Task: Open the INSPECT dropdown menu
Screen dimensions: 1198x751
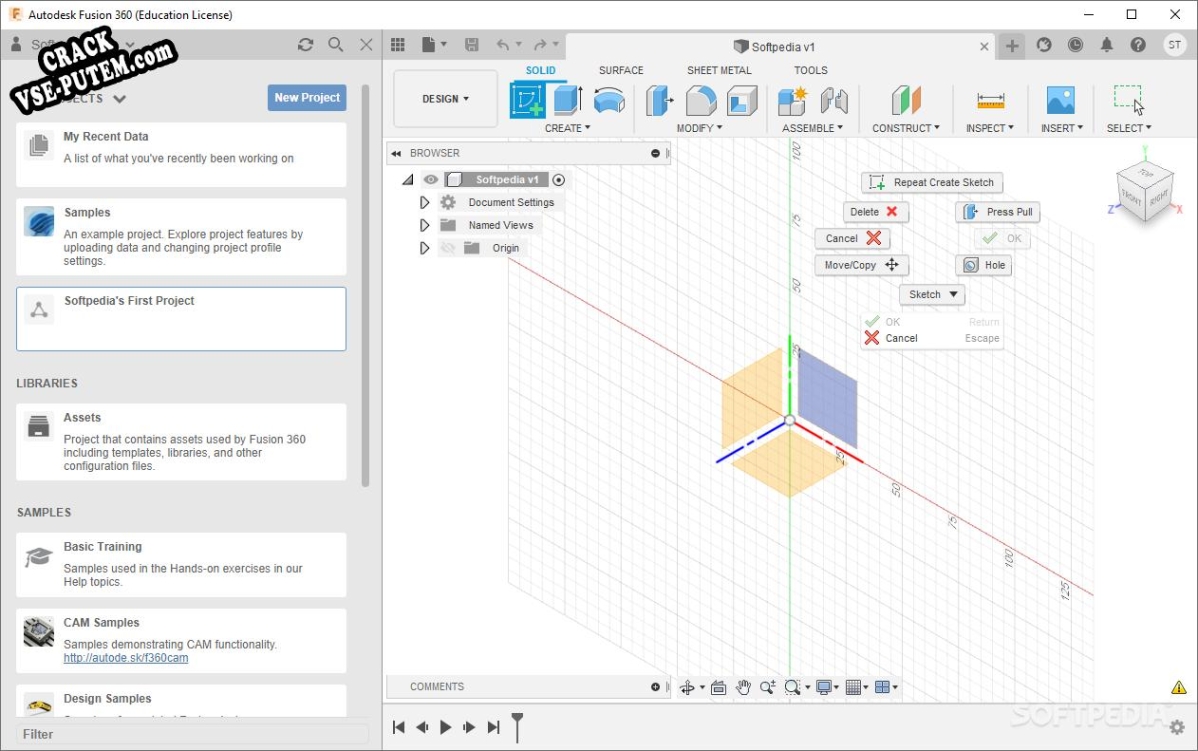Action: pos(989,128)
